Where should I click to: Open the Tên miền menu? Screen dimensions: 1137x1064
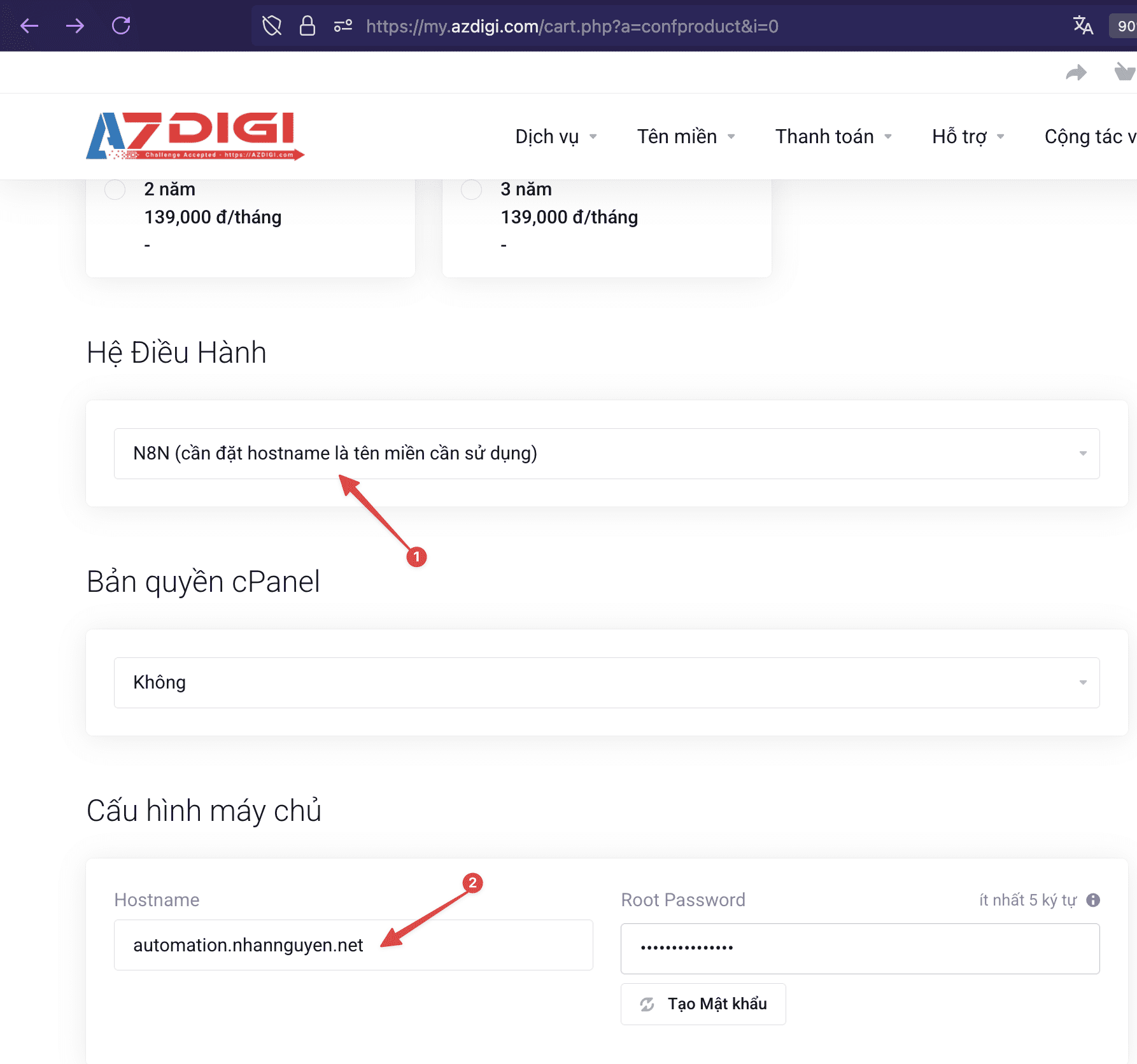[x=686, y=137]
